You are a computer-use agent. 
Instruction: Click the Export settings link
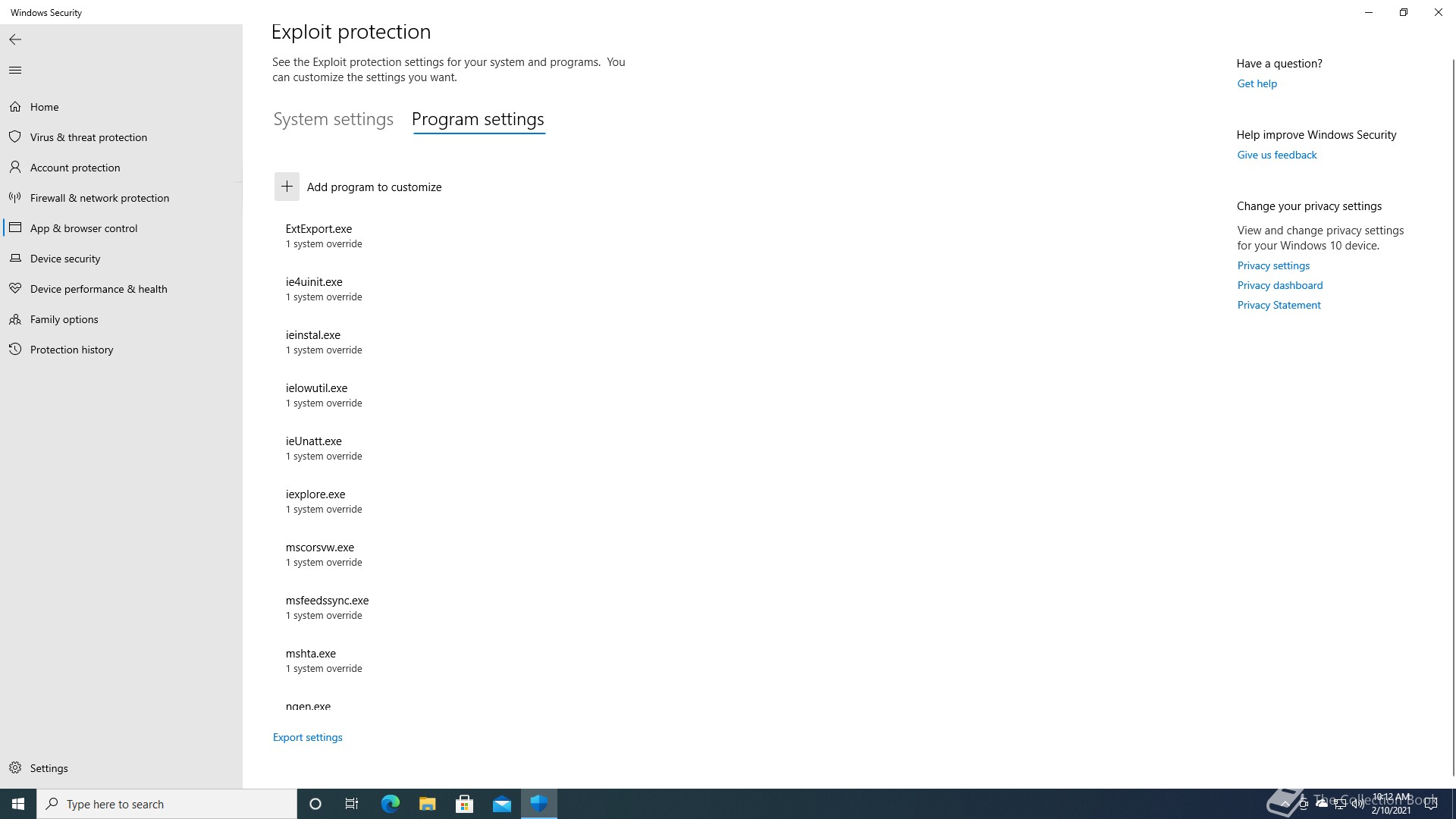coord(307,737)
